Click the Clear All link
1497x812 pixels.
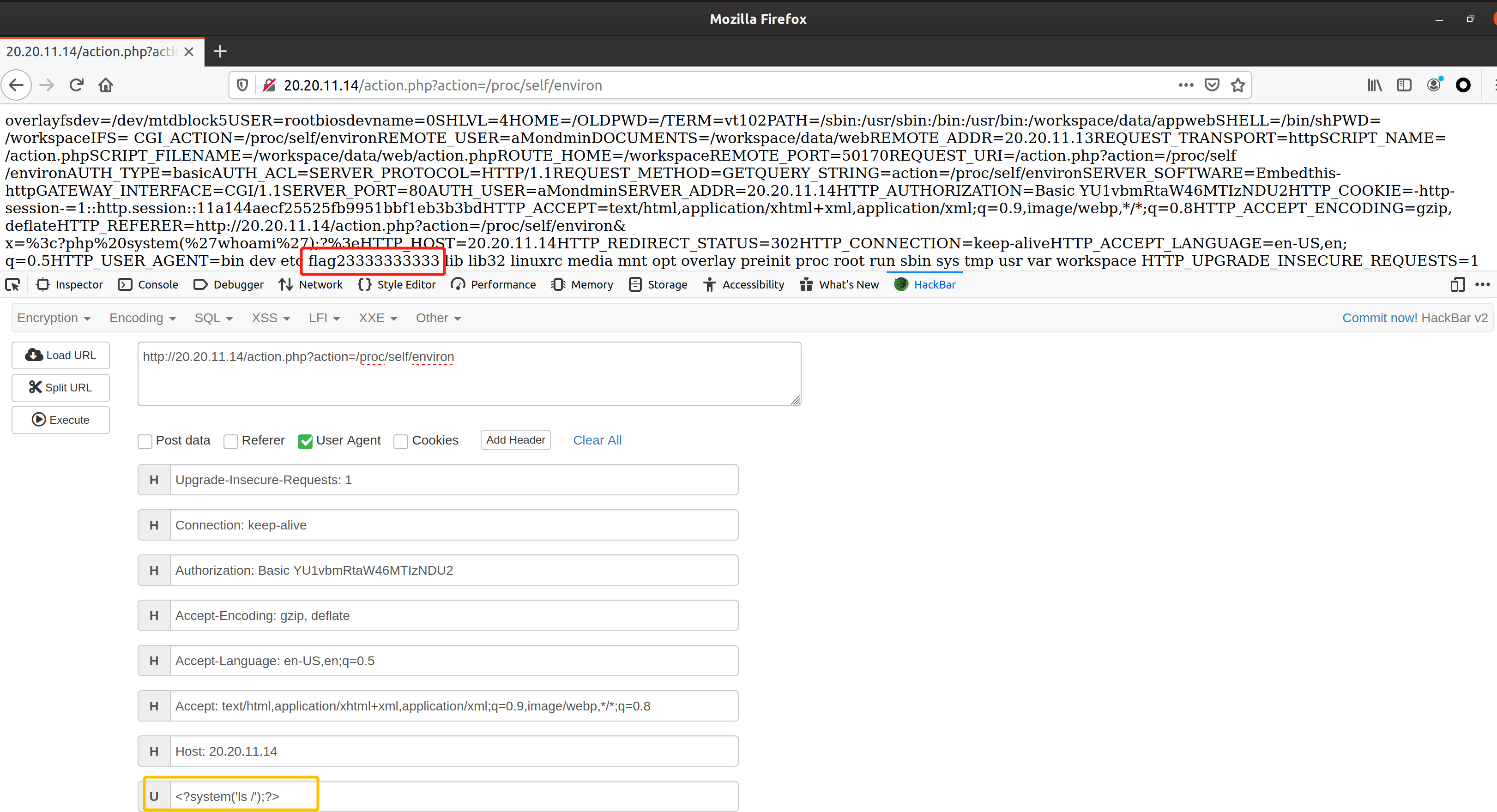[597, 440]
